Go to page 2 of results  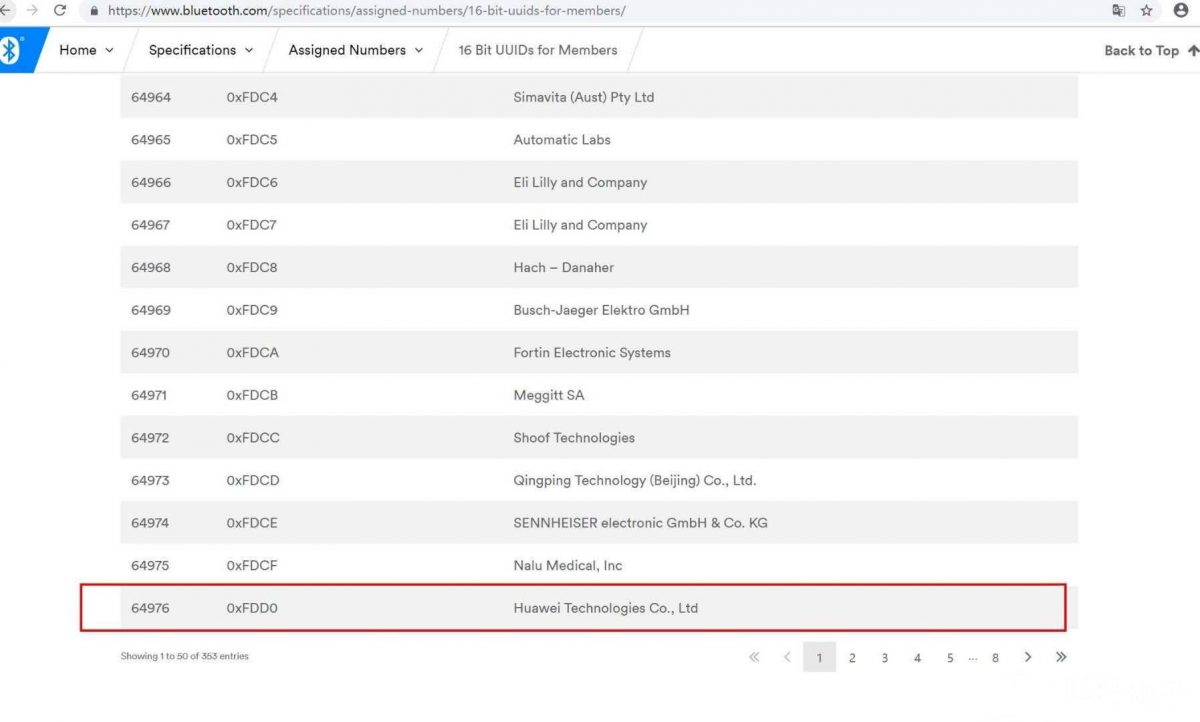pyautogui.click(x=852, y=658)
